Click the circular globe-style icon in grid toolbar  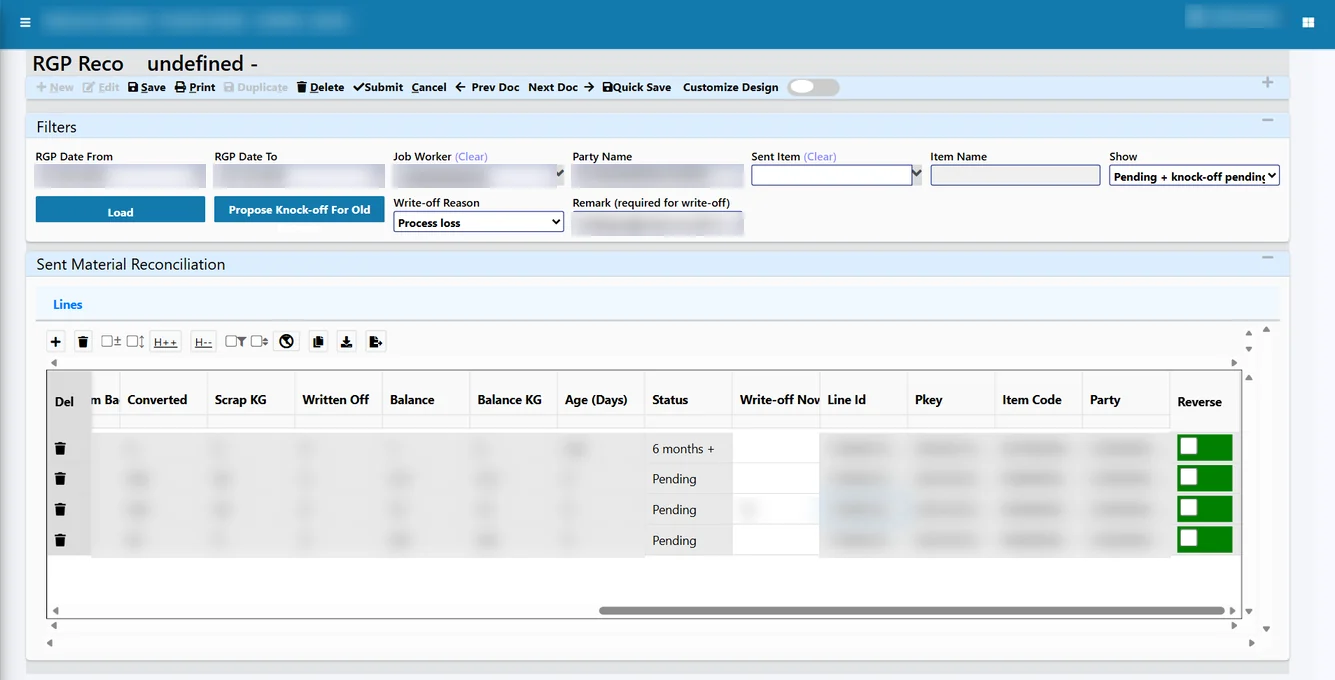click(x=287, y=342)
